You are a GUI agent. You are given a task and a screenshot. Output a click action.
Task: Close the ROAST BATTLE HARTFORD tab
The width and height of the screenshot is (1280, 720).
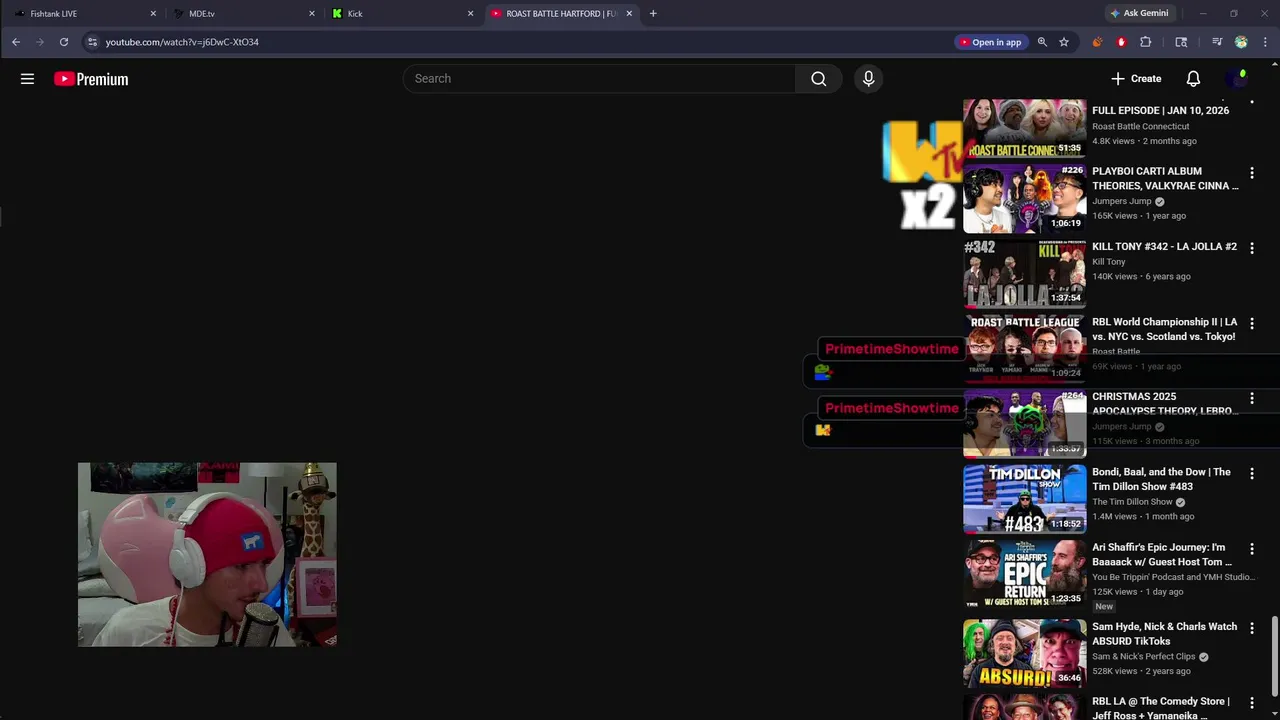click(629, 14)
